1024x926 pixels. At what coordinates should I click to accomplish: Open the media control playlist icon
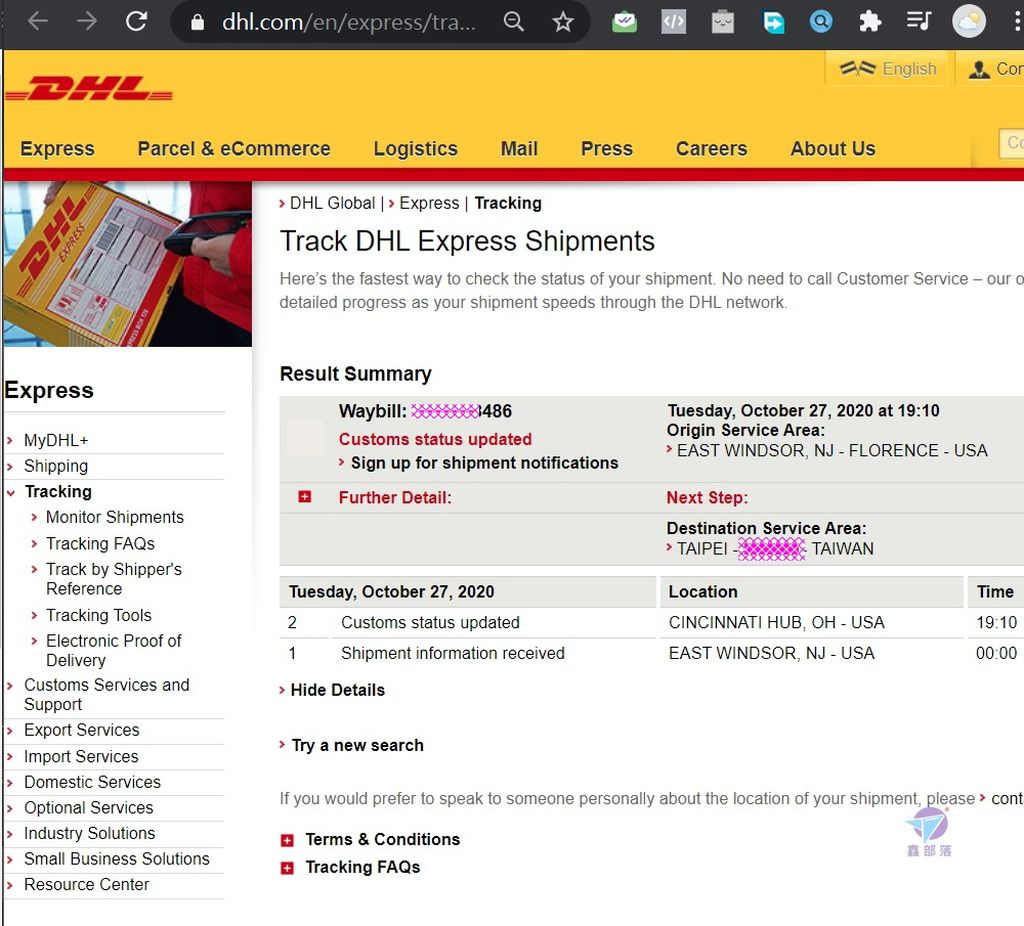point(919,22)
